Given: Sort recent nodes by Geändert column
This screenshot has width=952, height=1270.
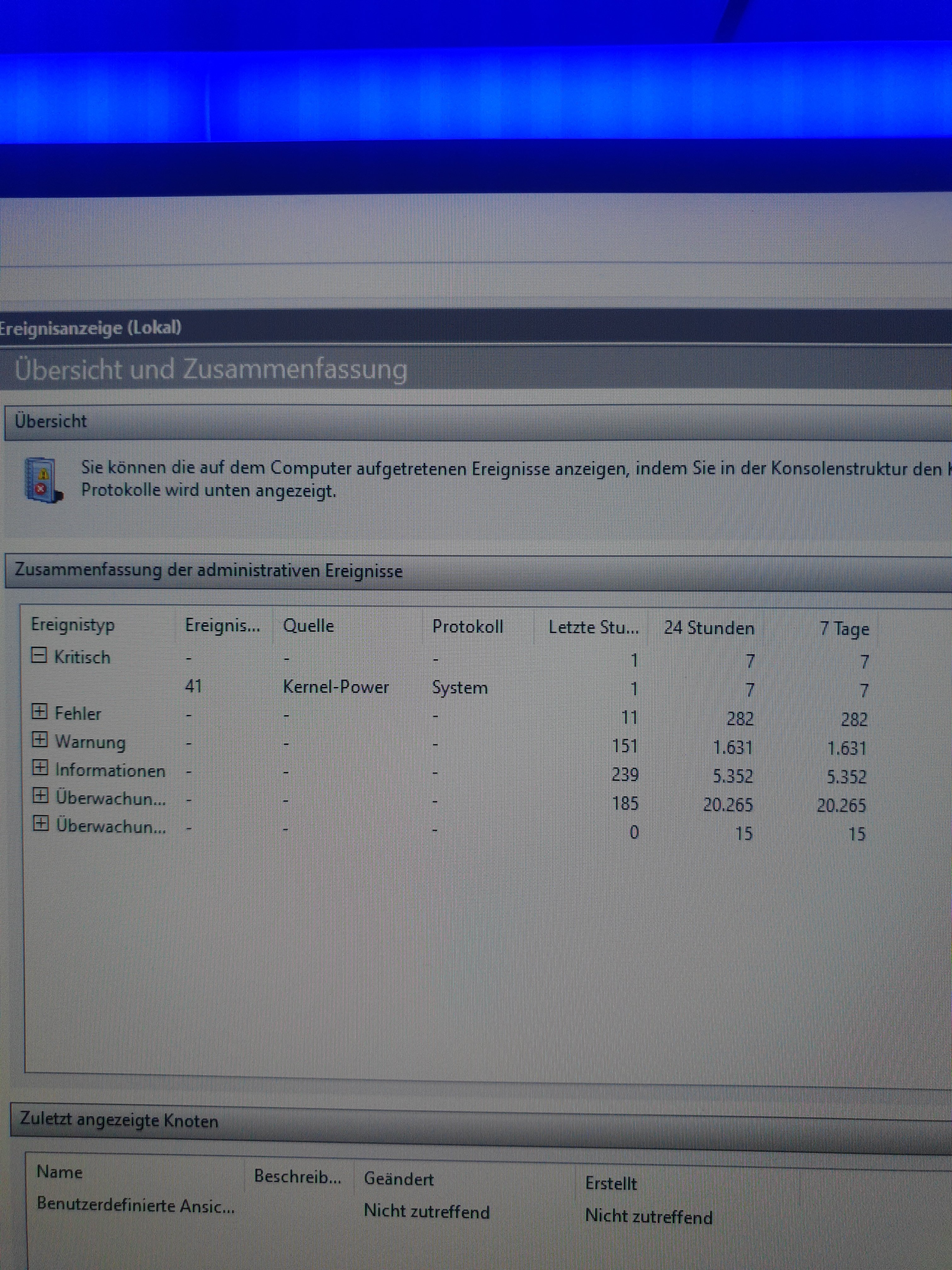Looking at the screenshot, I should point(399,1179).
